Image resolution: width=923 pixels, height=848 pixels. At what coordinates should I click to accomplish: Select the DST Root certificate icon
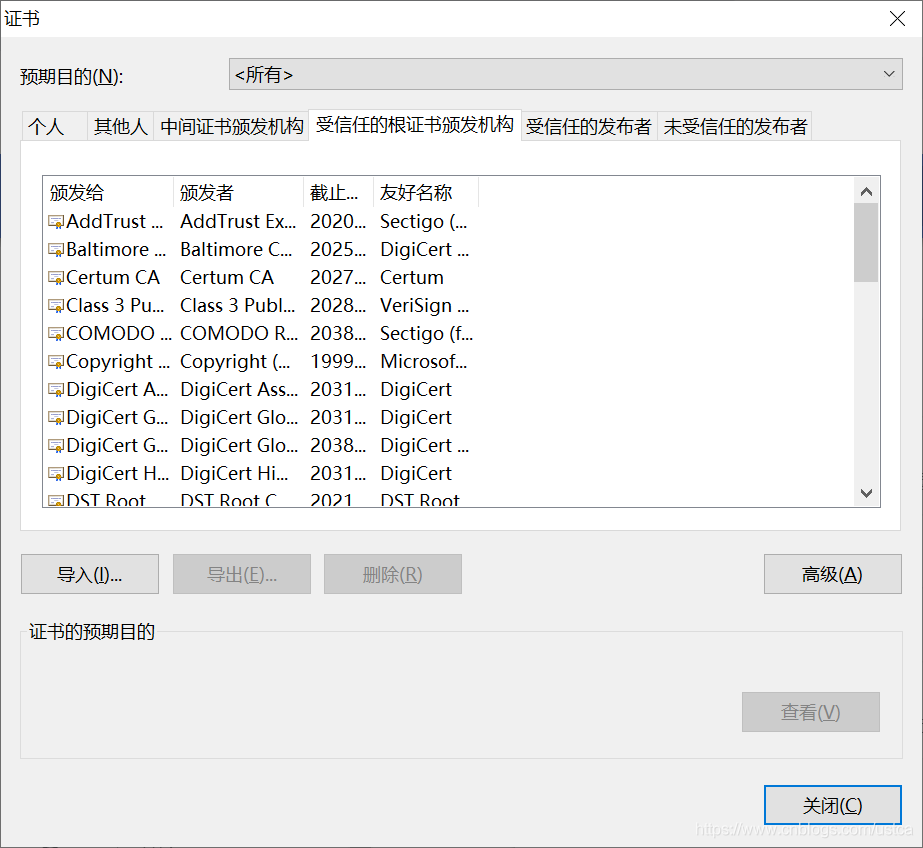click(x=54, y=500)
